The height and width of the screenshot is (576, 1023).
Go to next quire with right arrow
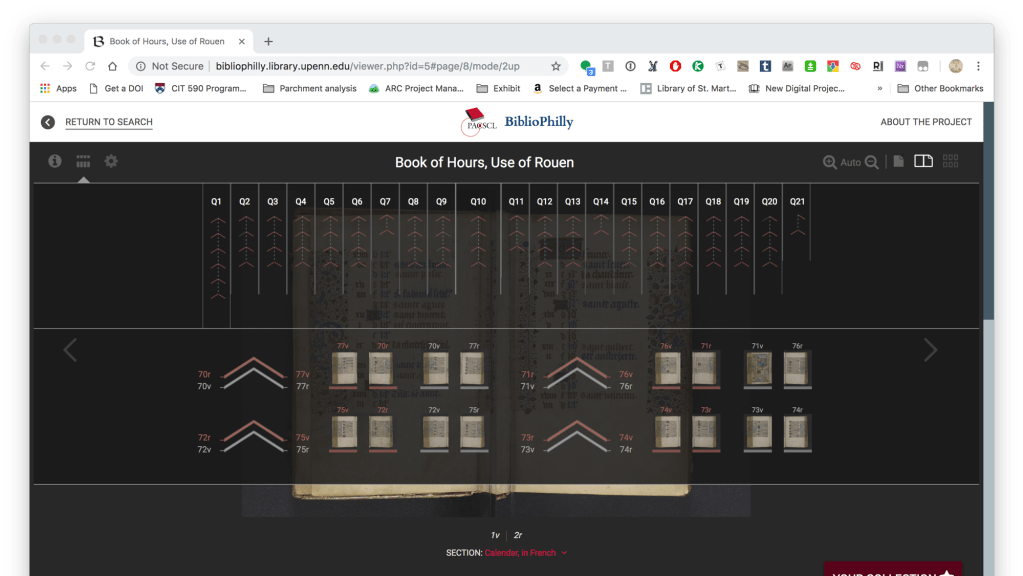pos(930,350)
